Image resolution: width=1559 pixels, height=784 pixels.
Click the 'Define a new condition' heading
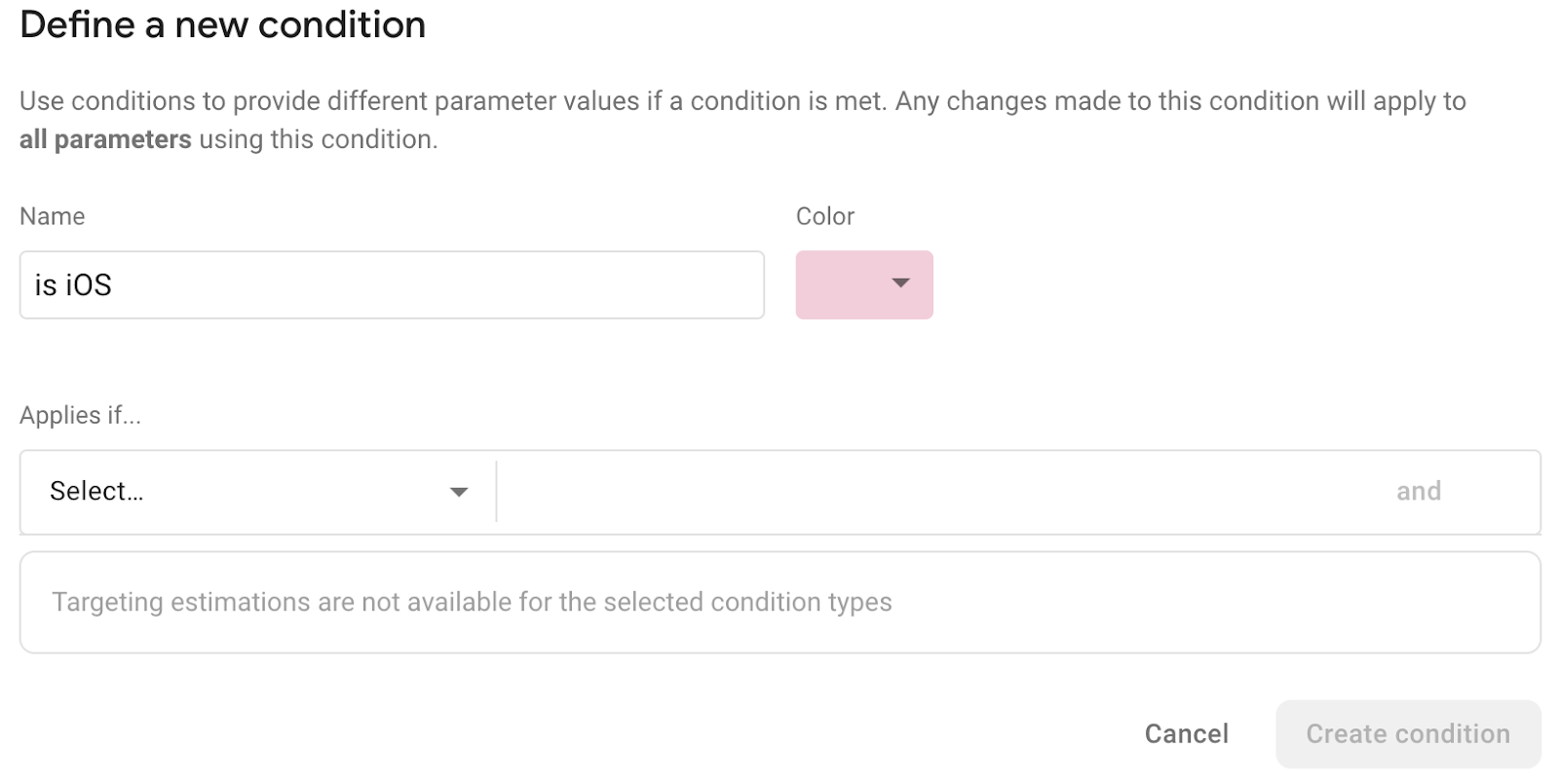(222, 24)
